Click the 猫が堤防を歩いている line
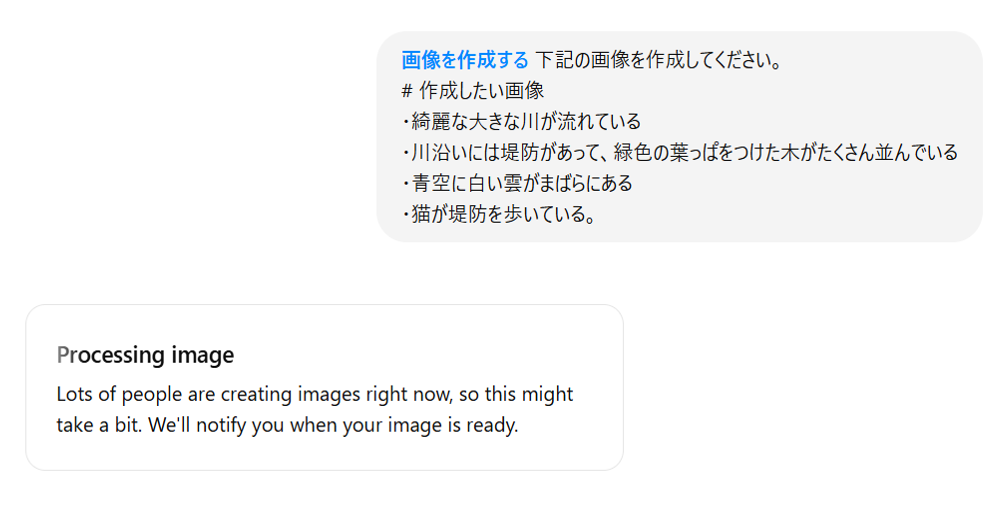This screenshot has width=1004, height=520. pyautogui.click(x=499, y=214)
